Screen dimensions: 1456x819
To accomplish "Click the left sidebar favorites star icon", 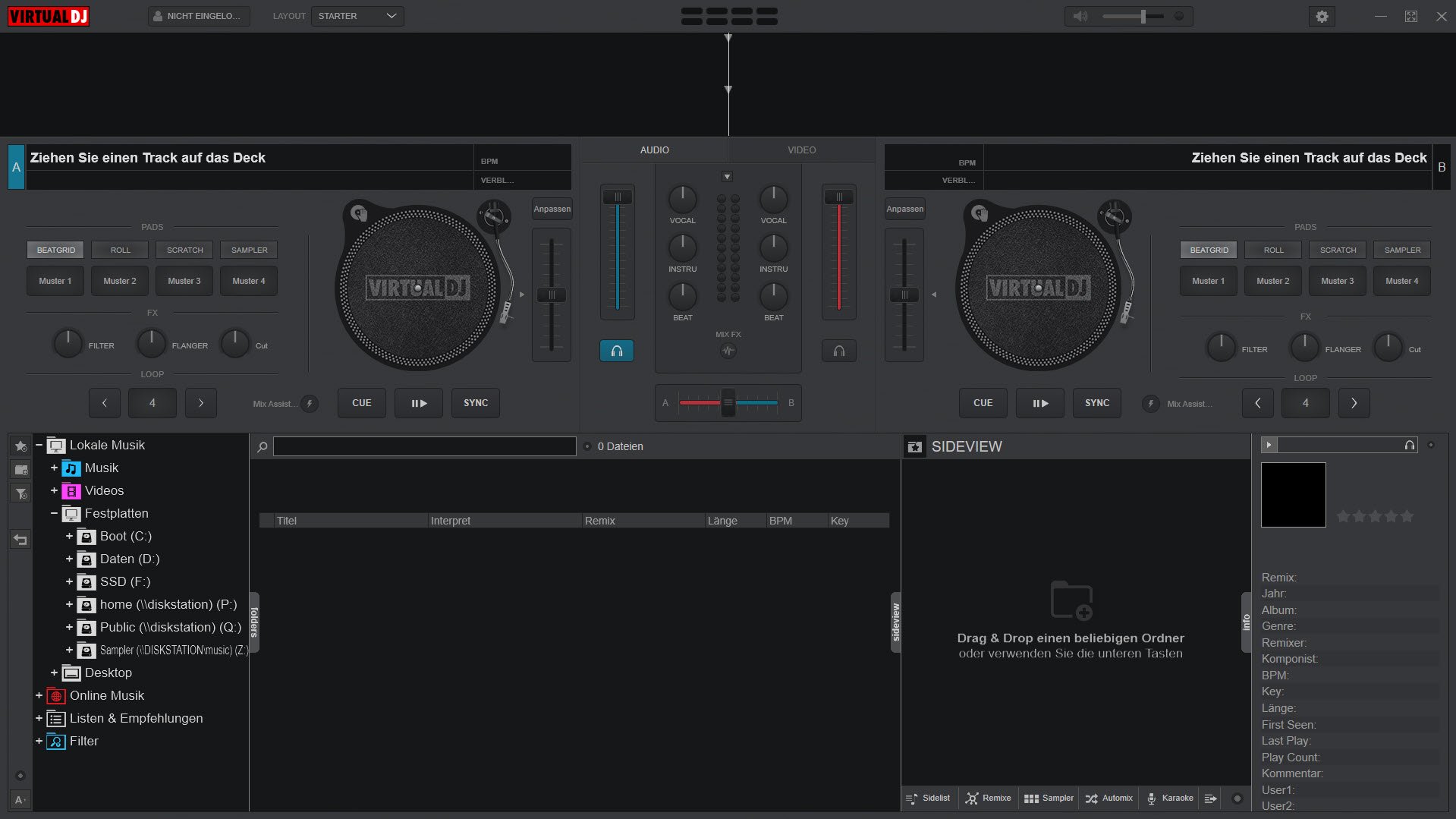I will 21,446.
